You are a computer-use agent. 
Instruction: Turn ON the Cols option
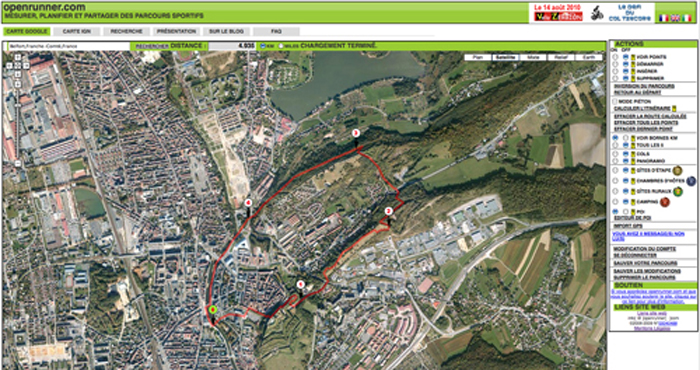click(615, 154)
